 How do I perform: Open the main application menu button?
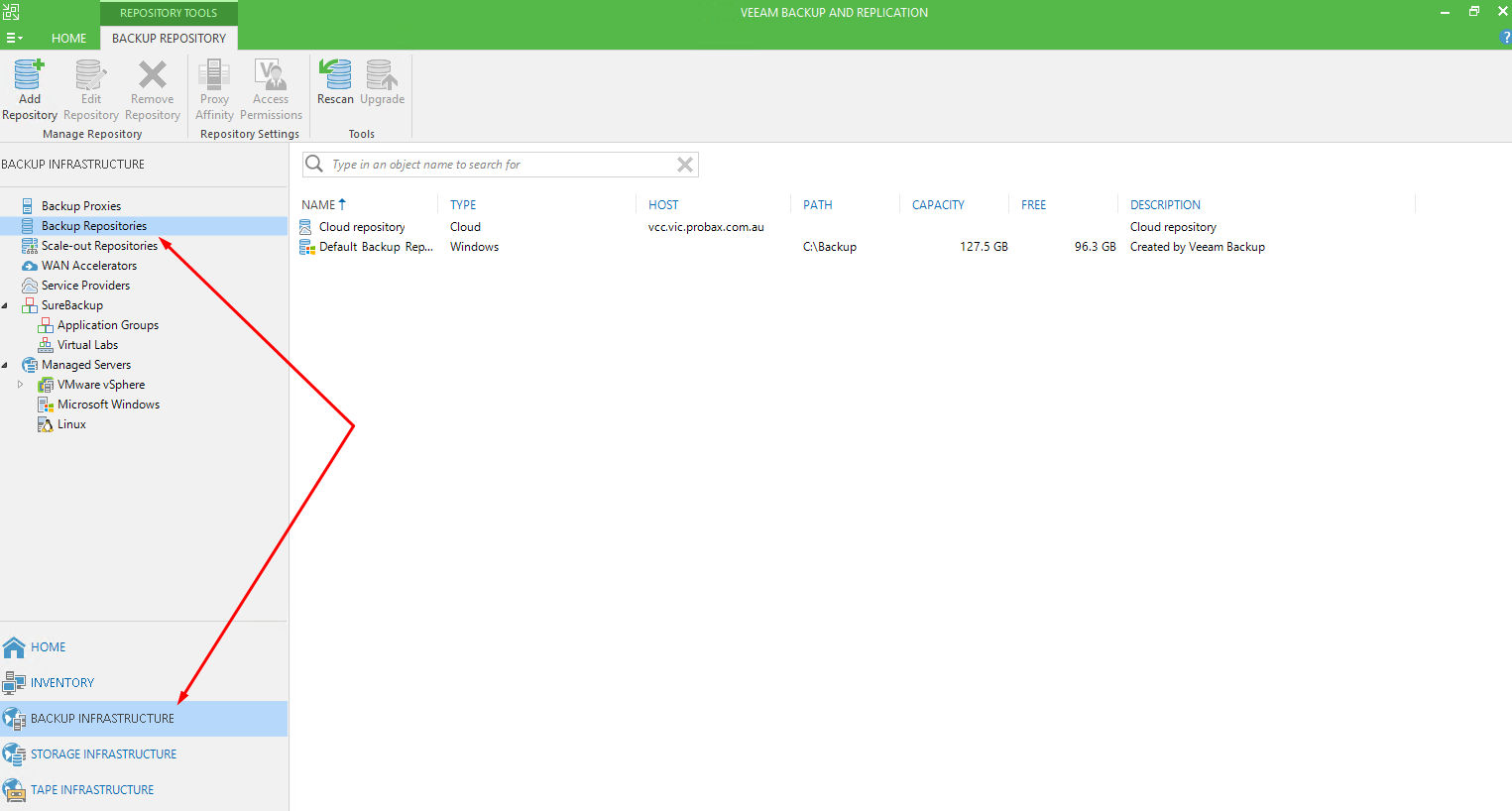[14, 38]
